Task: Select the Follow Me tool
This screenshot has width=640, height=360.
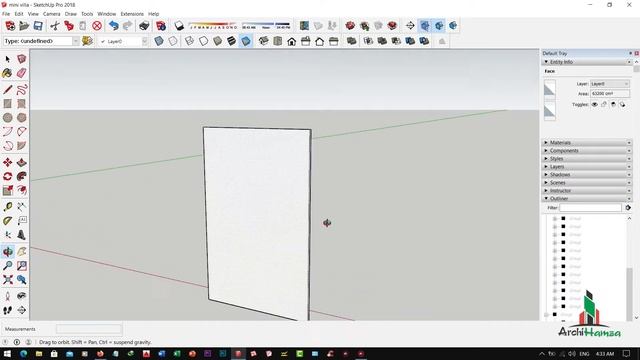Action: [22, 176]
